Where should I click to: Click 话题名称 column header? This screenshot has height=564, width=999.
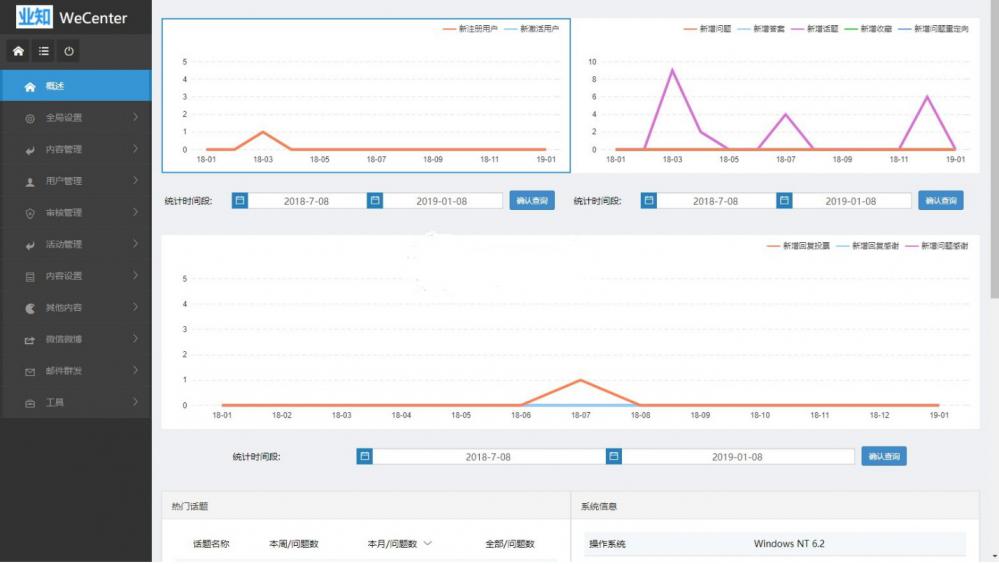coord(211,544)
